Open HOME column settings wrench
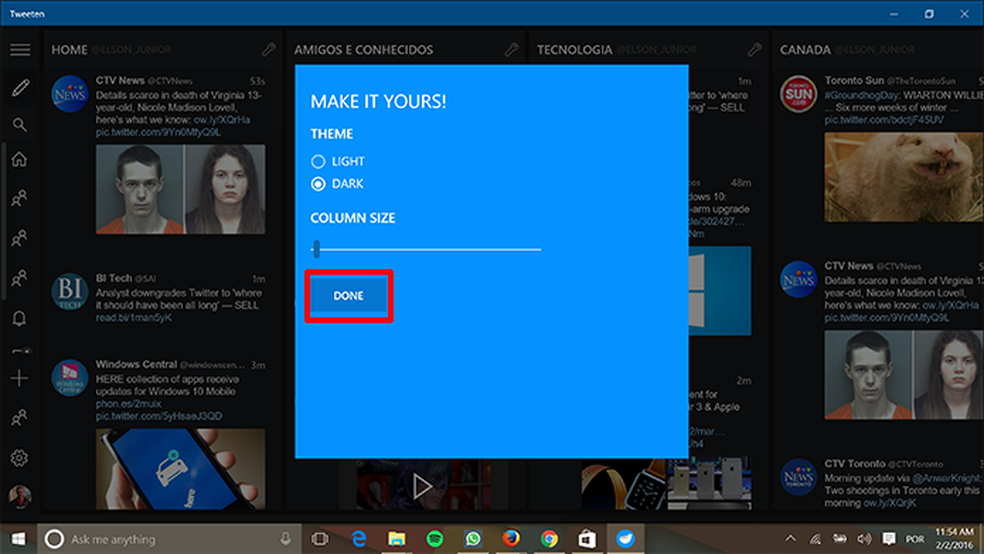 (x=269, y=50)
